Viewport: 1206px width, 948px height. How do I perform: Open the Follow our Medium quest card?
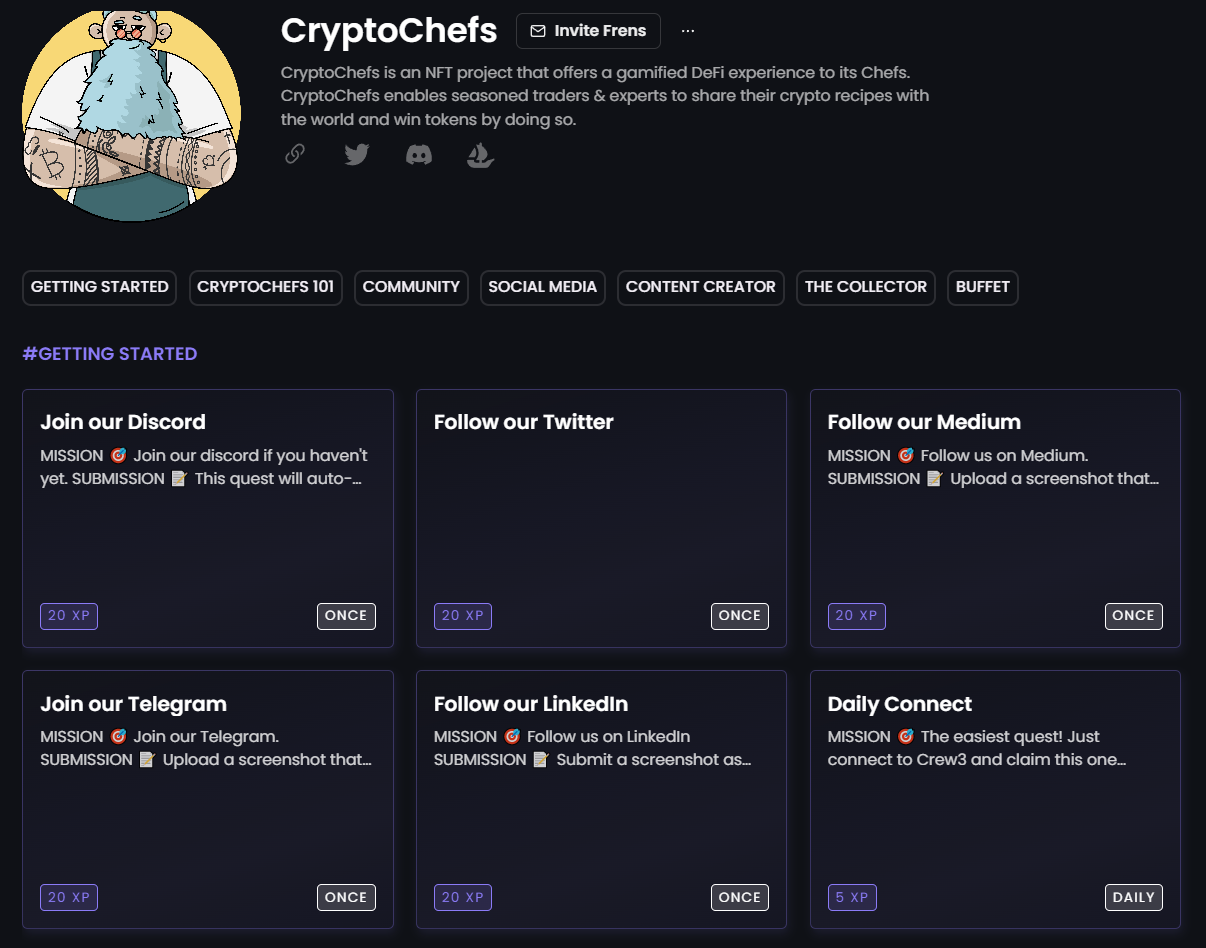994,518
